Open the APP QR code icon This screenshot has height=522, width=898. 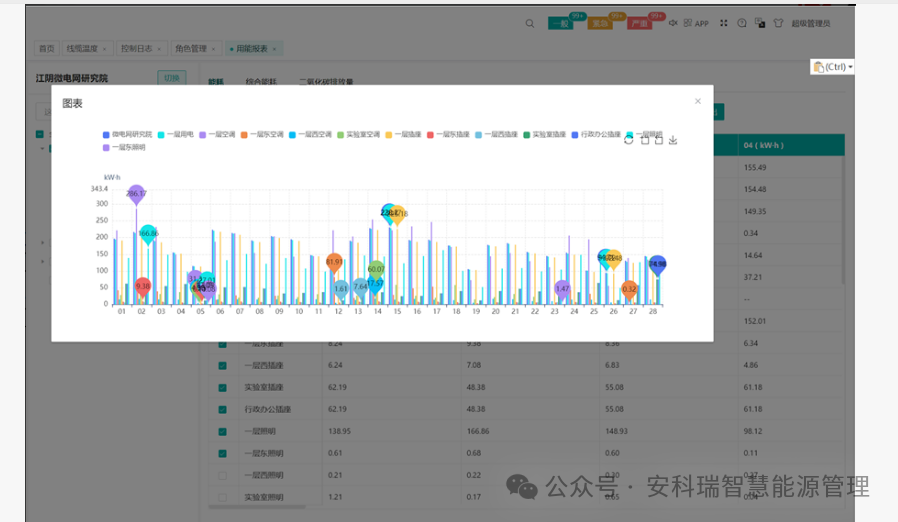(688, 23)
